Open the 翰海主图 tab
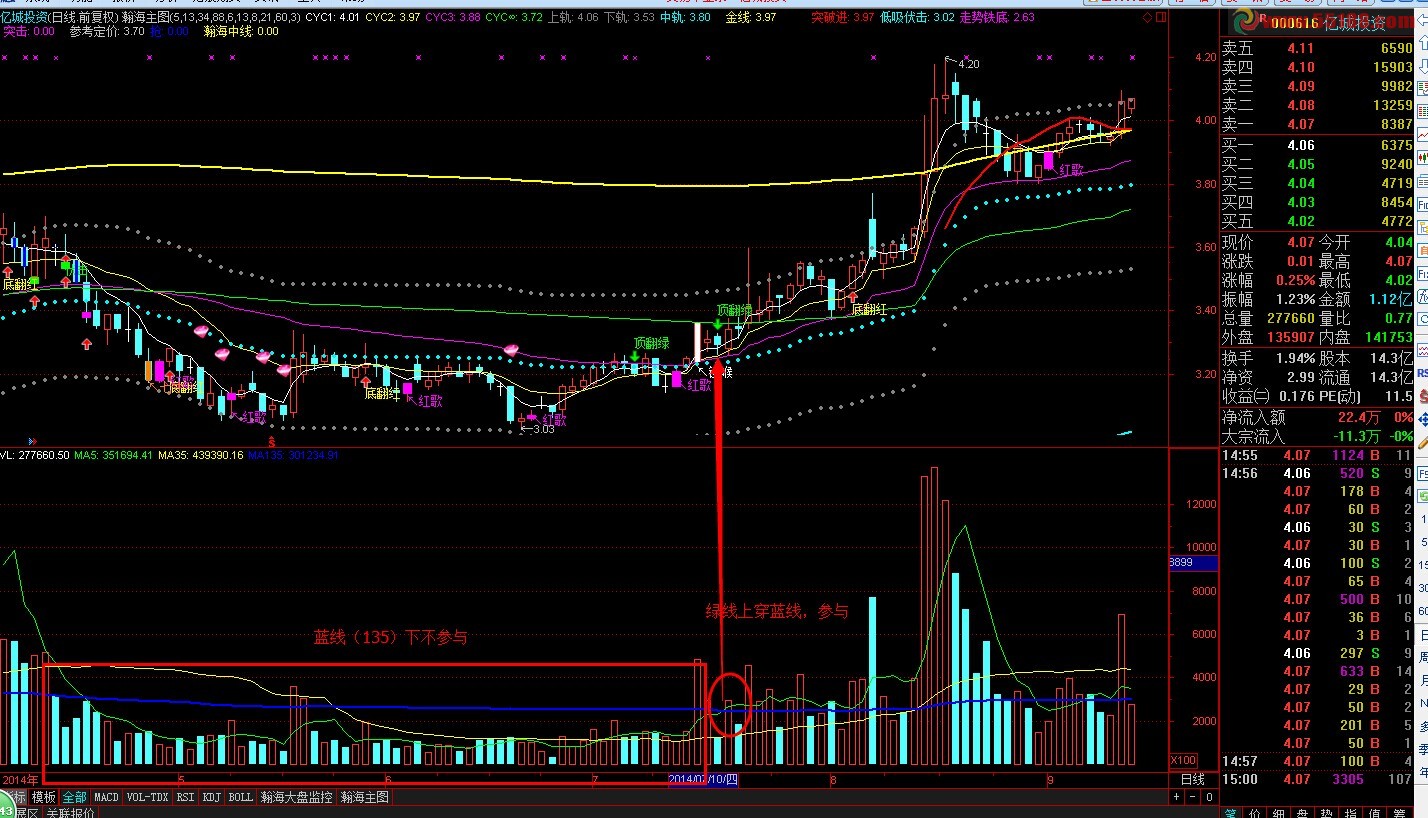Viewport: 1428px width, 818px height. pos(365,797)
